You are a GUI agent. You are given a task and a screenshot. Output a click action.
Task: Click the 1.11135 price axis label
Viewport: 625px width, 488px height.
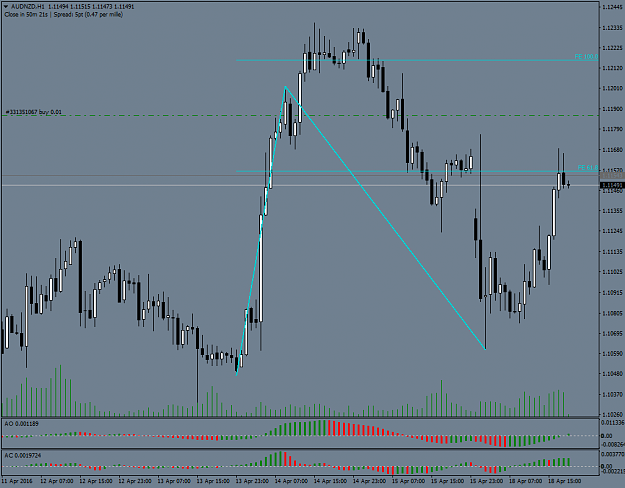(x=613, y=252)
